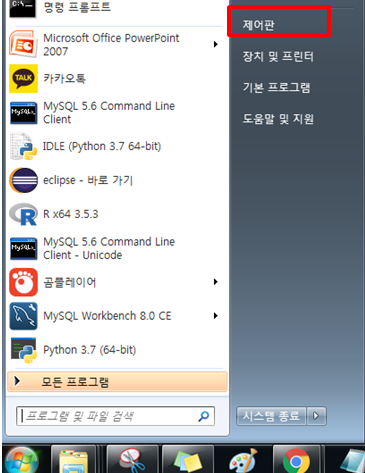Expand 곰플레이어 submenu arrow
The image size is (365, 473).
(216, 282)
